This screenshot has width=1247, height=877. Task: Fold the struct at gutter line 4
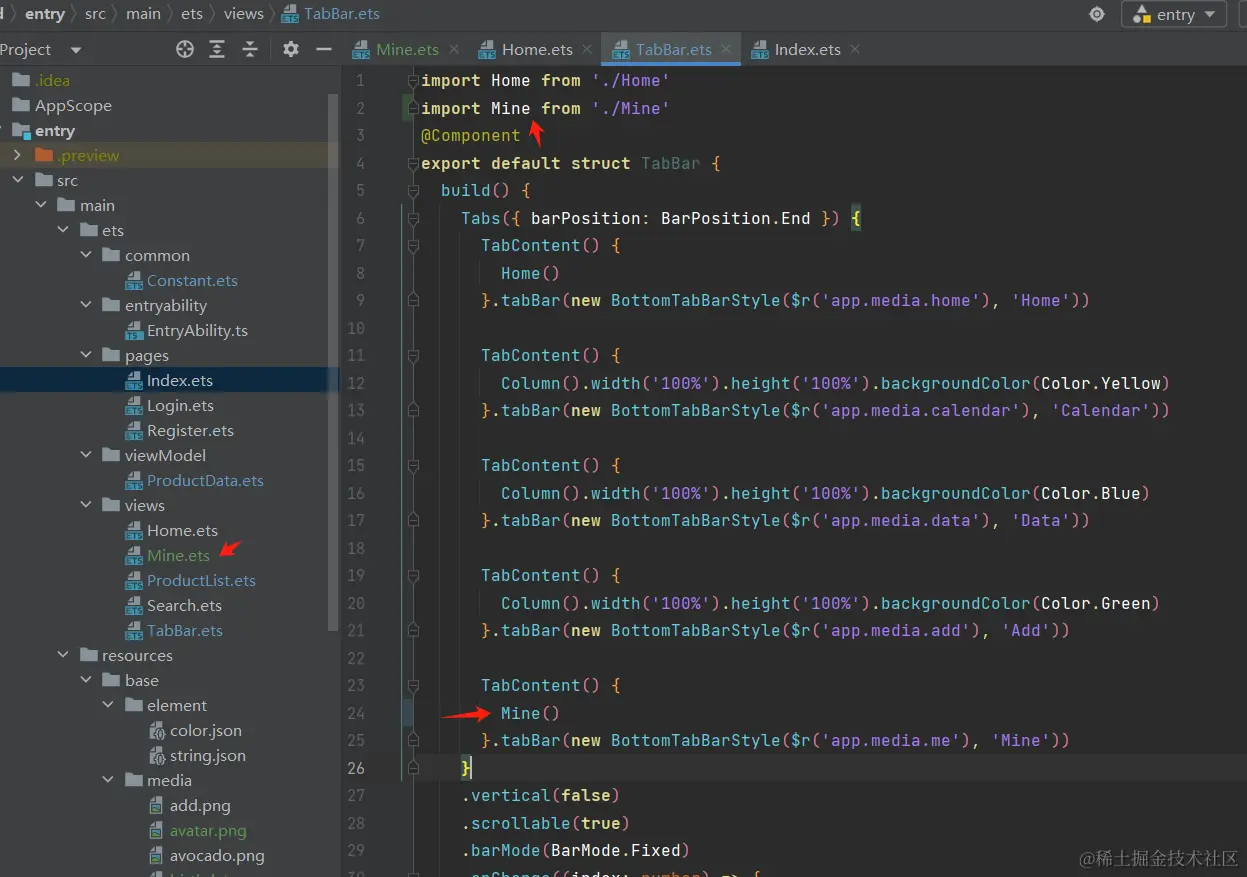pos(413,163)
